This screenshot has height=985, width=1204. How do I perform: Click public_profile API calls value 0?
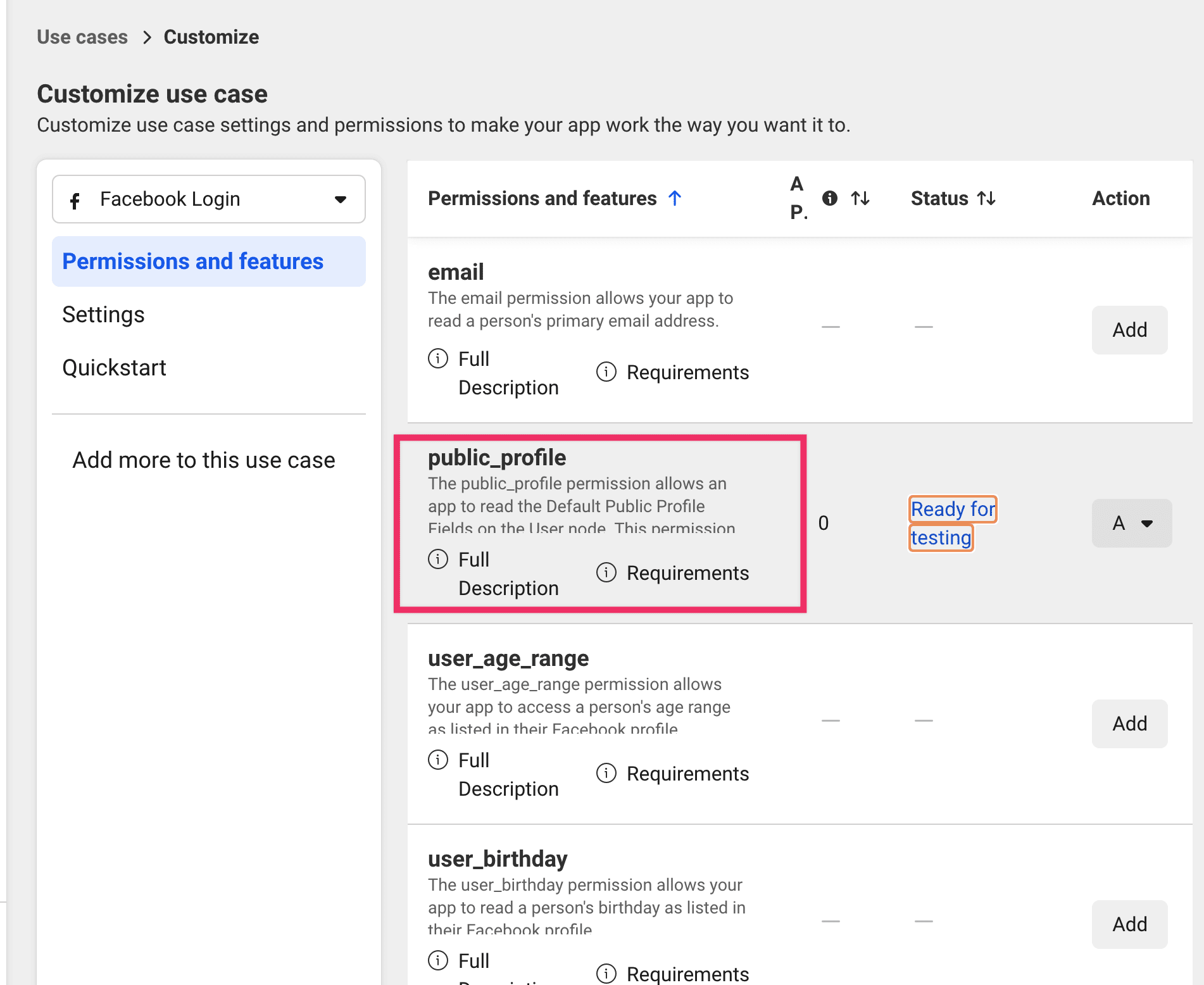823,523
